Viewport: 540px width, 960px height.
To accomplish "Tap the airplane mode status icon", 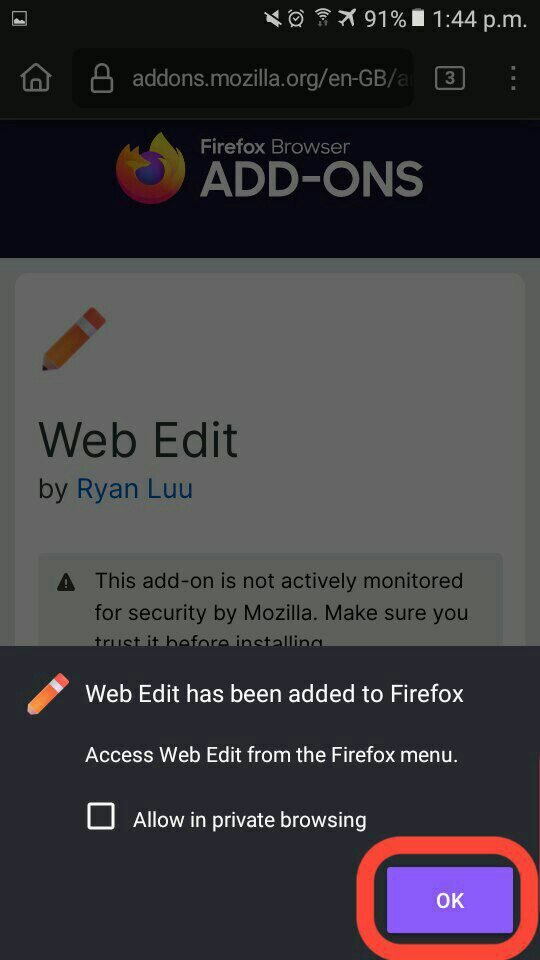I will (x=347, y=19).
